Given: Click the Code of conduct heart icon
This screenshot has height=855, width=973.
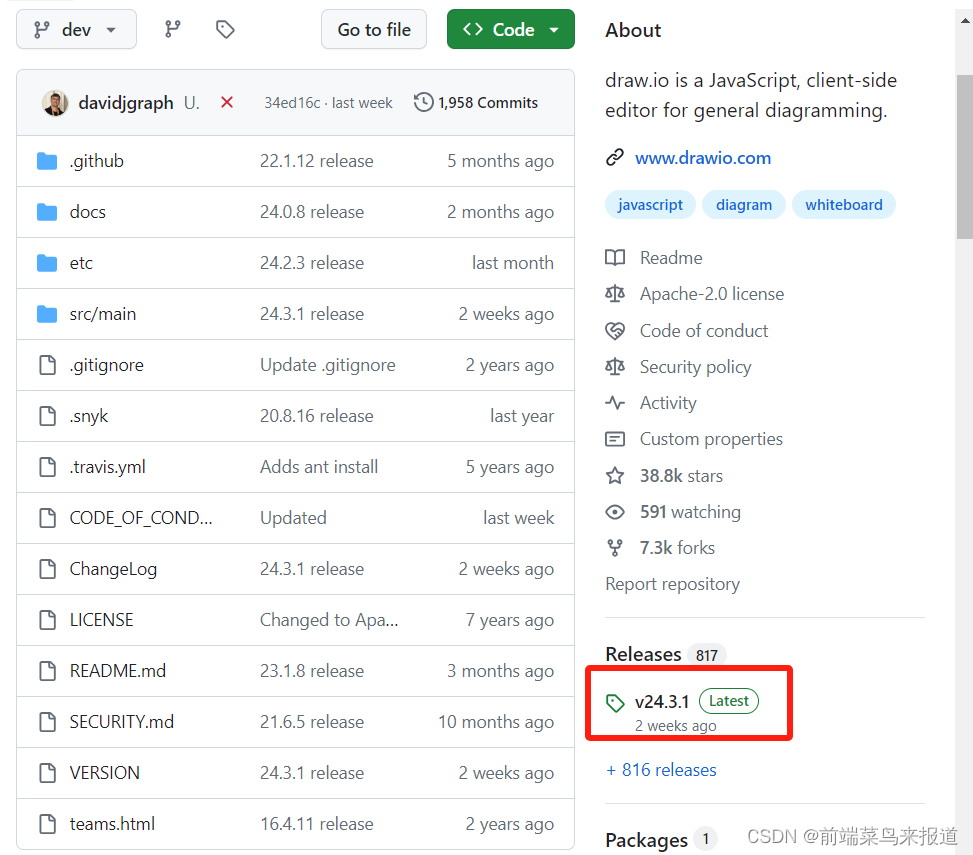Looking at the screenshot, I should (x=615, y=331).
